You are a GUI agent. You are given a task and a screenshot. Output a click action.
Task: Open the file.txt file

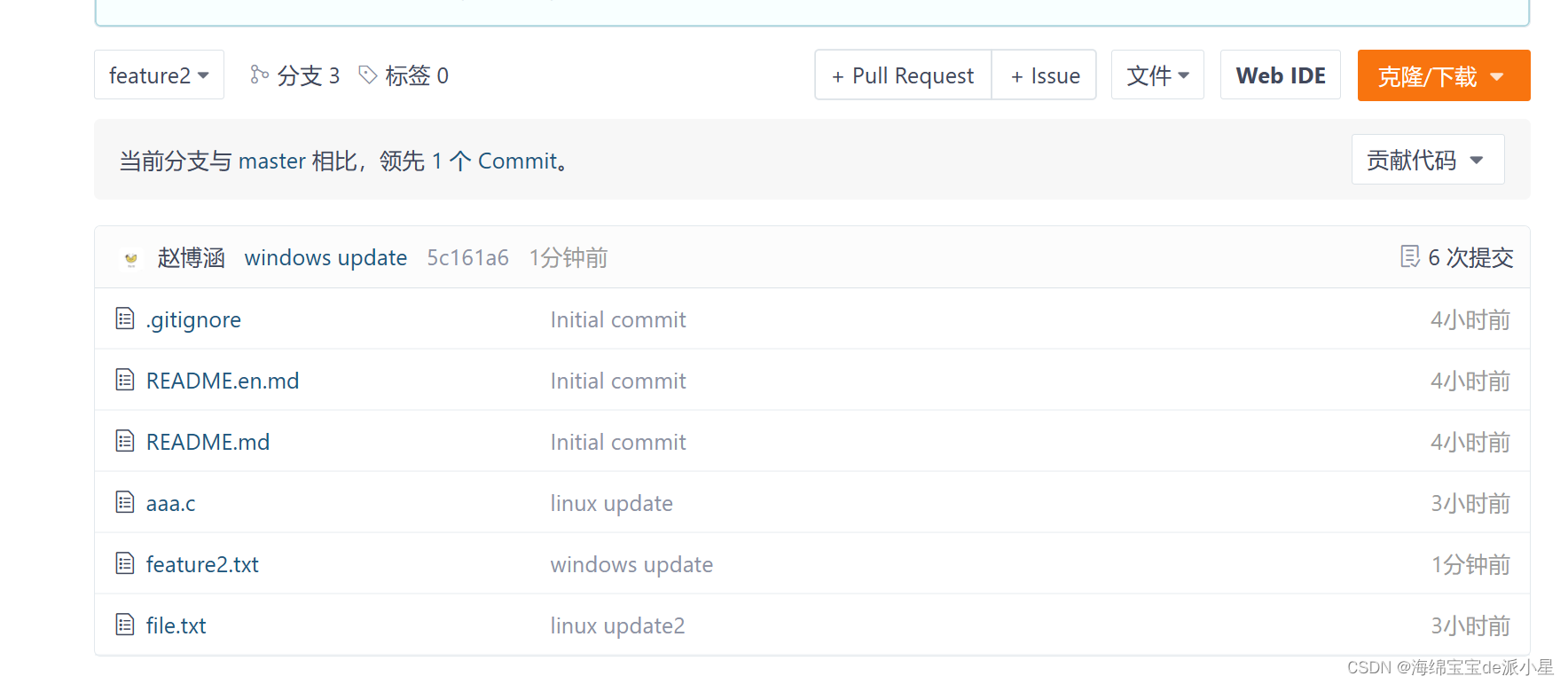176,626
